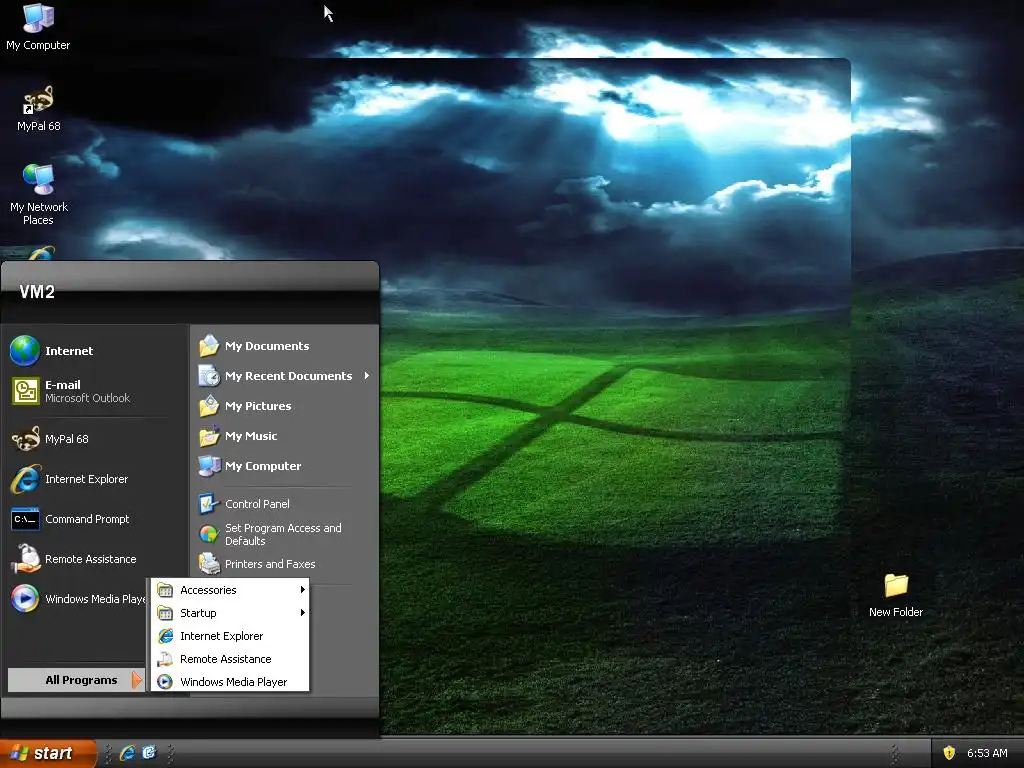Select the New Folder on the desktop
The image size is (1024, 768).
point(895,595)
